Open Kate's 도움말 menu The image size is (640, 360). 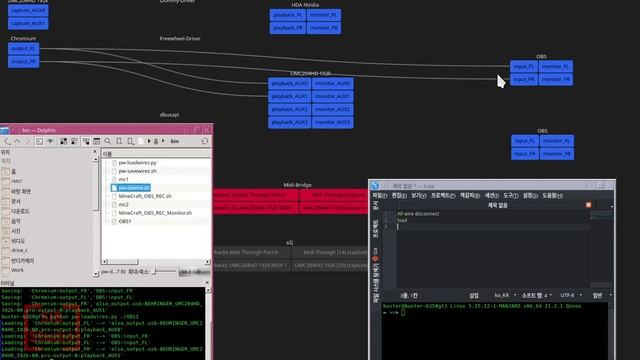(x=553, y=196)
